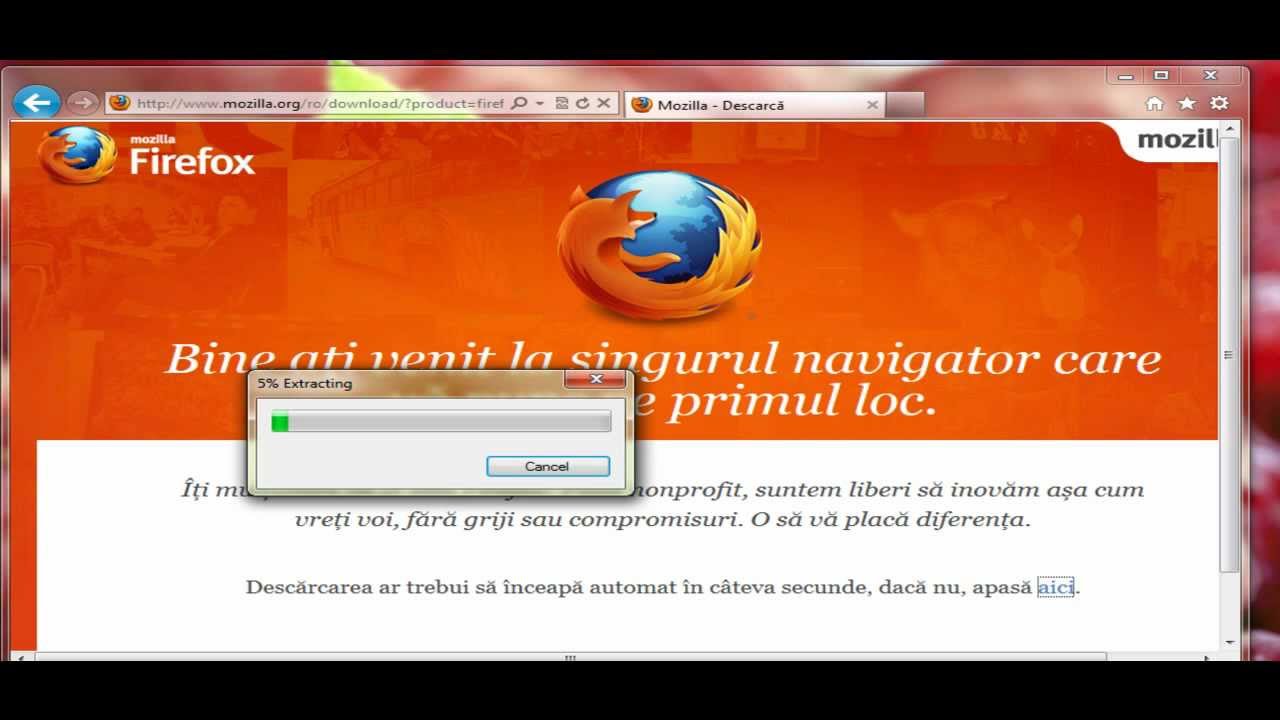Screen dimensions: 1280x720
Task: Open the Tools gear menu
Action: pos(1219,104)
